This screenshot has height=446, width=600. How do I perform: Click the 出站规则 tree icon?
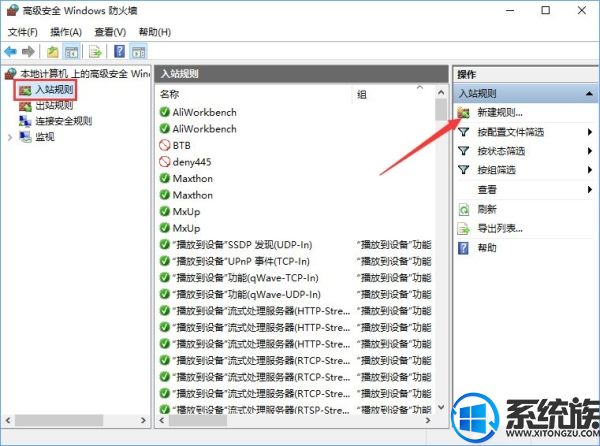click(25, 106)
